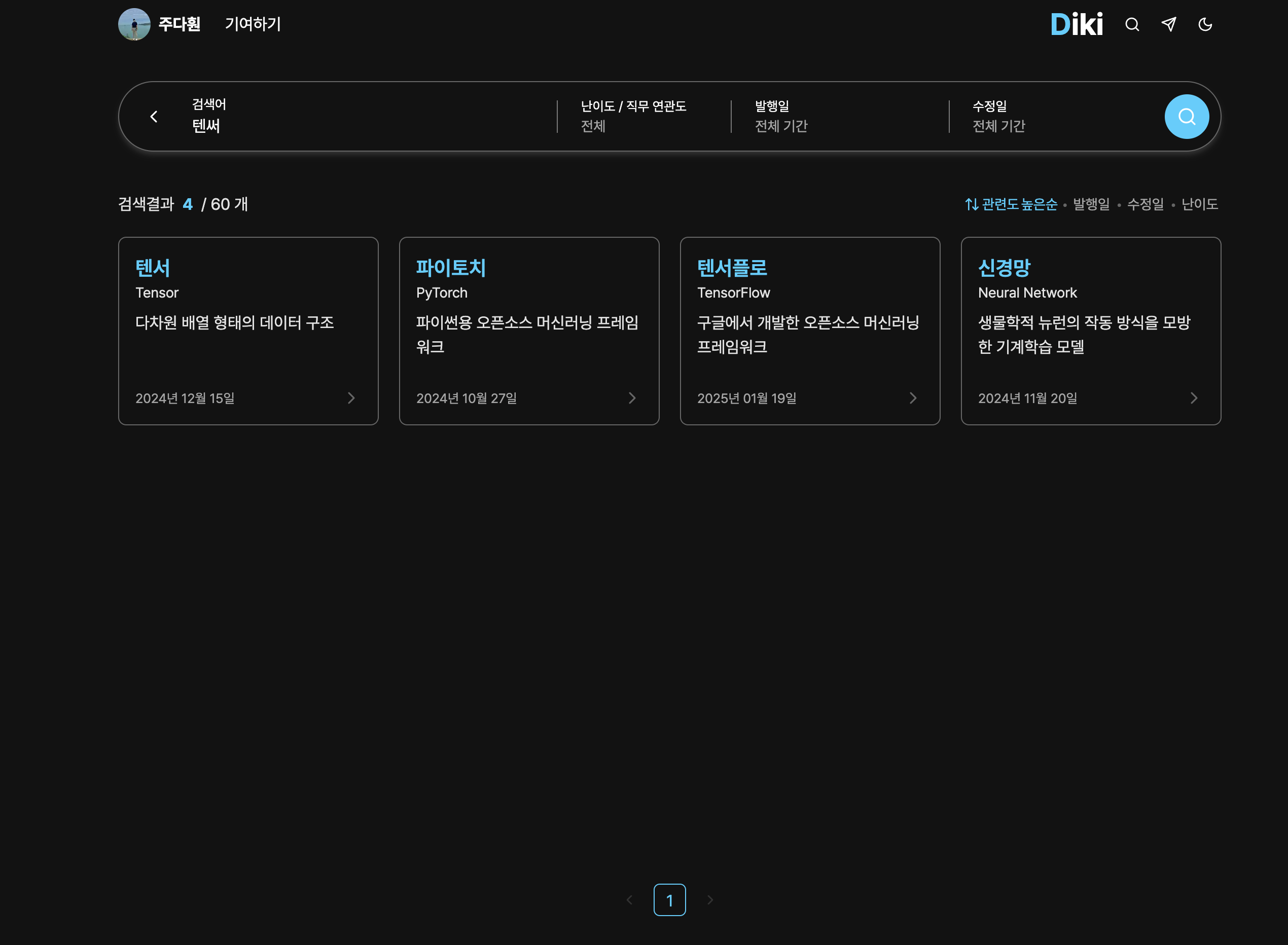The image size is (1288, 945).
Task: Click the Diki logo
Action: [x=1077, y=24]
